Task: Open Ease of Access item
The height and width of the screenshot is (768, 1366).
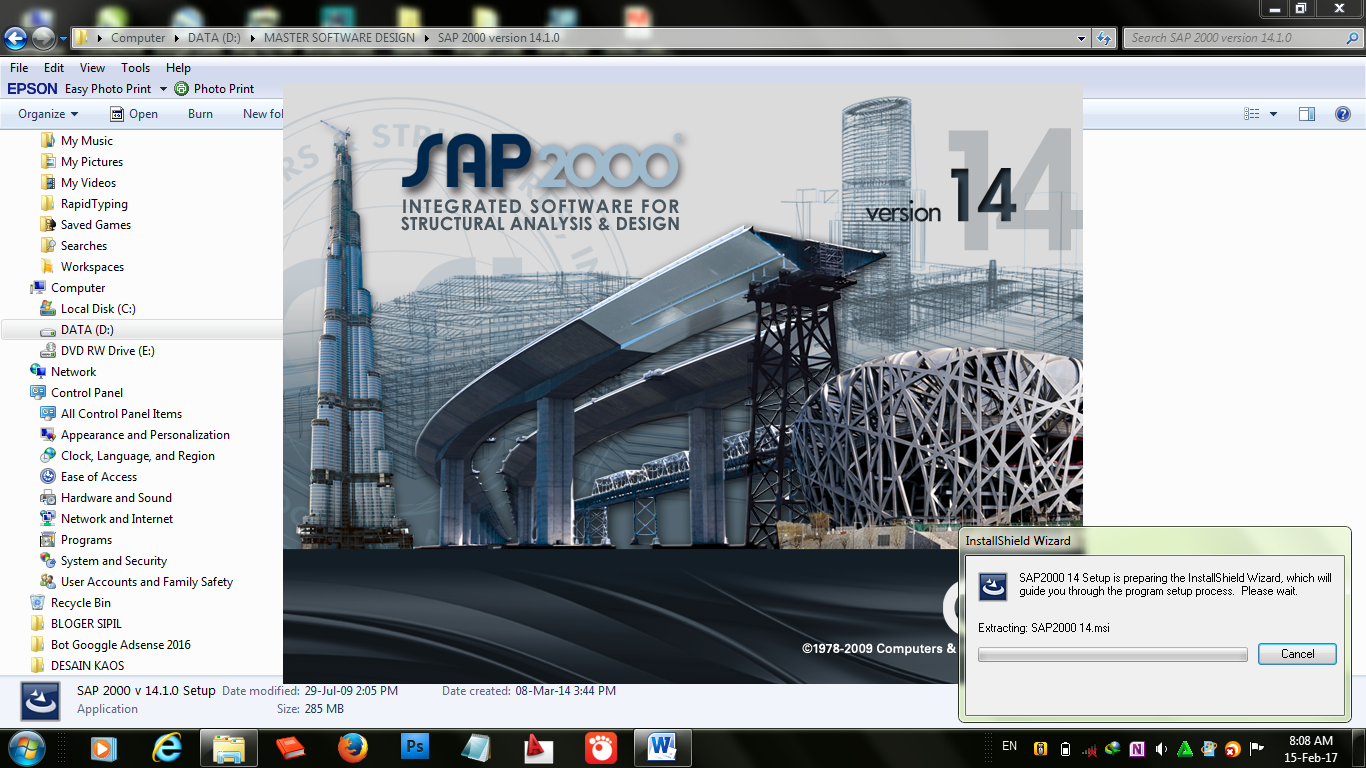Action: (98, 477)
